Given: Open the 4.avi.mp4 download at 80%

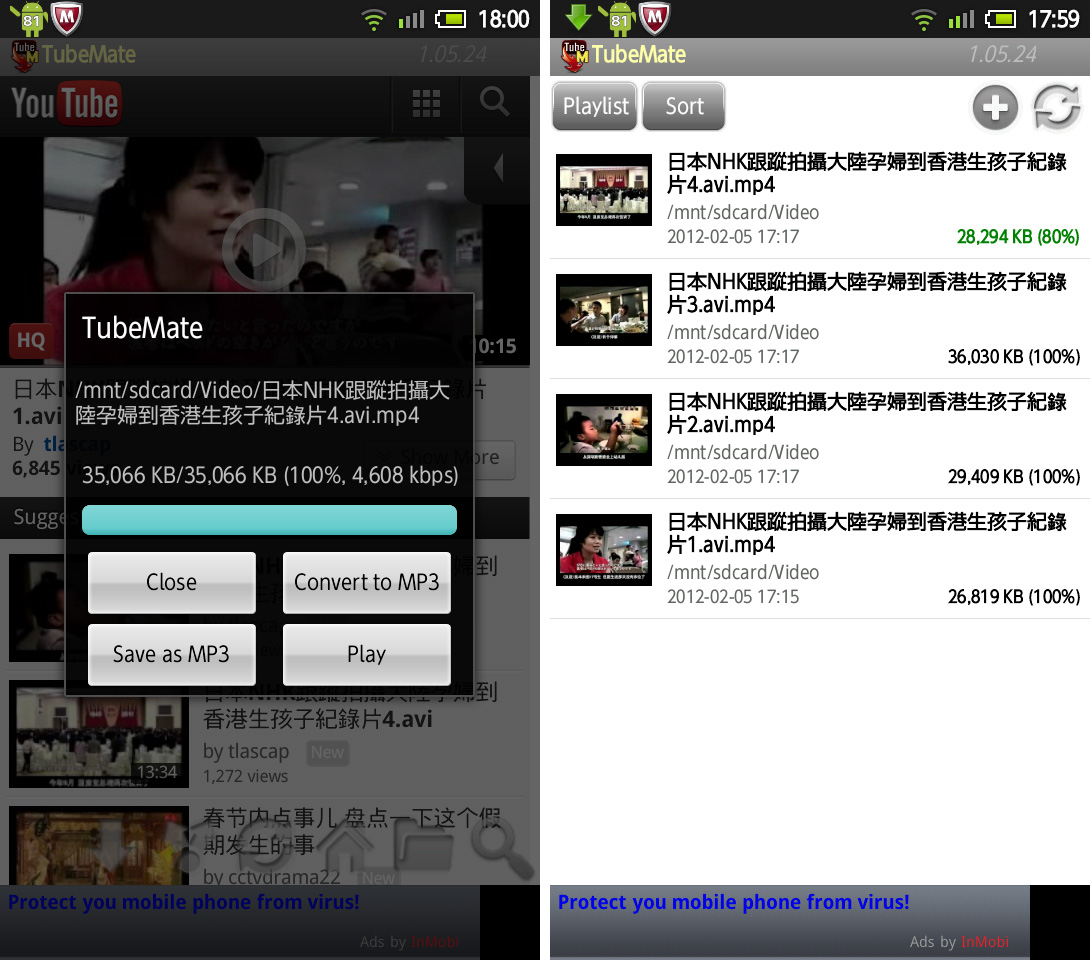Looking at the screenshot, I should 818,199.
